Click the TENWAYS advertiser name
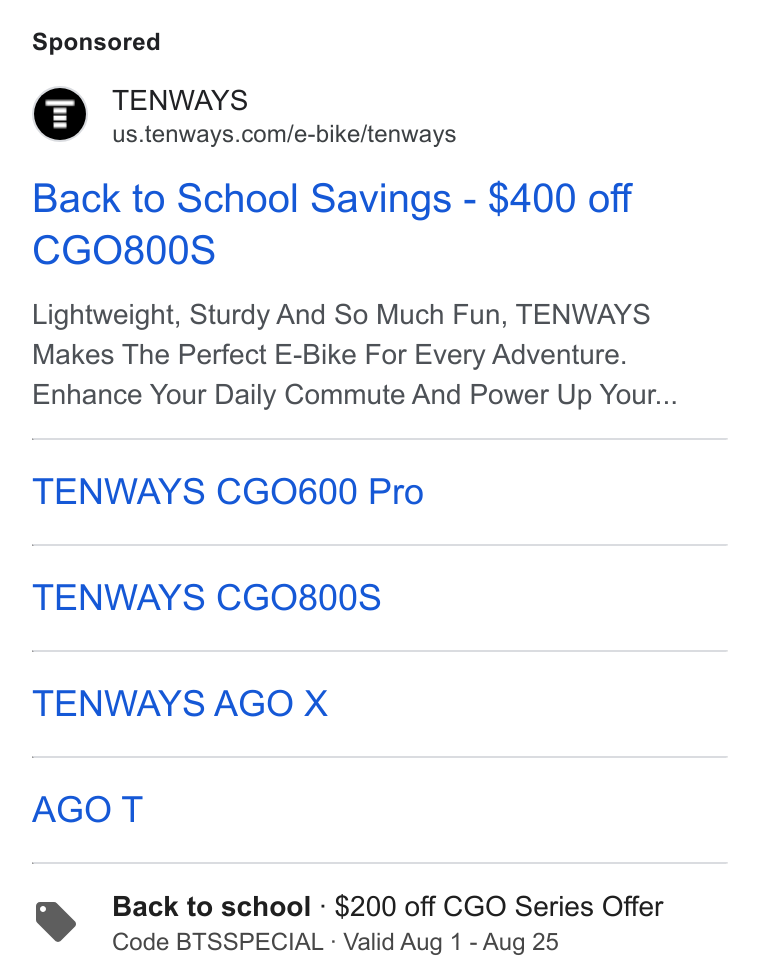 click(x=180, y=101)
